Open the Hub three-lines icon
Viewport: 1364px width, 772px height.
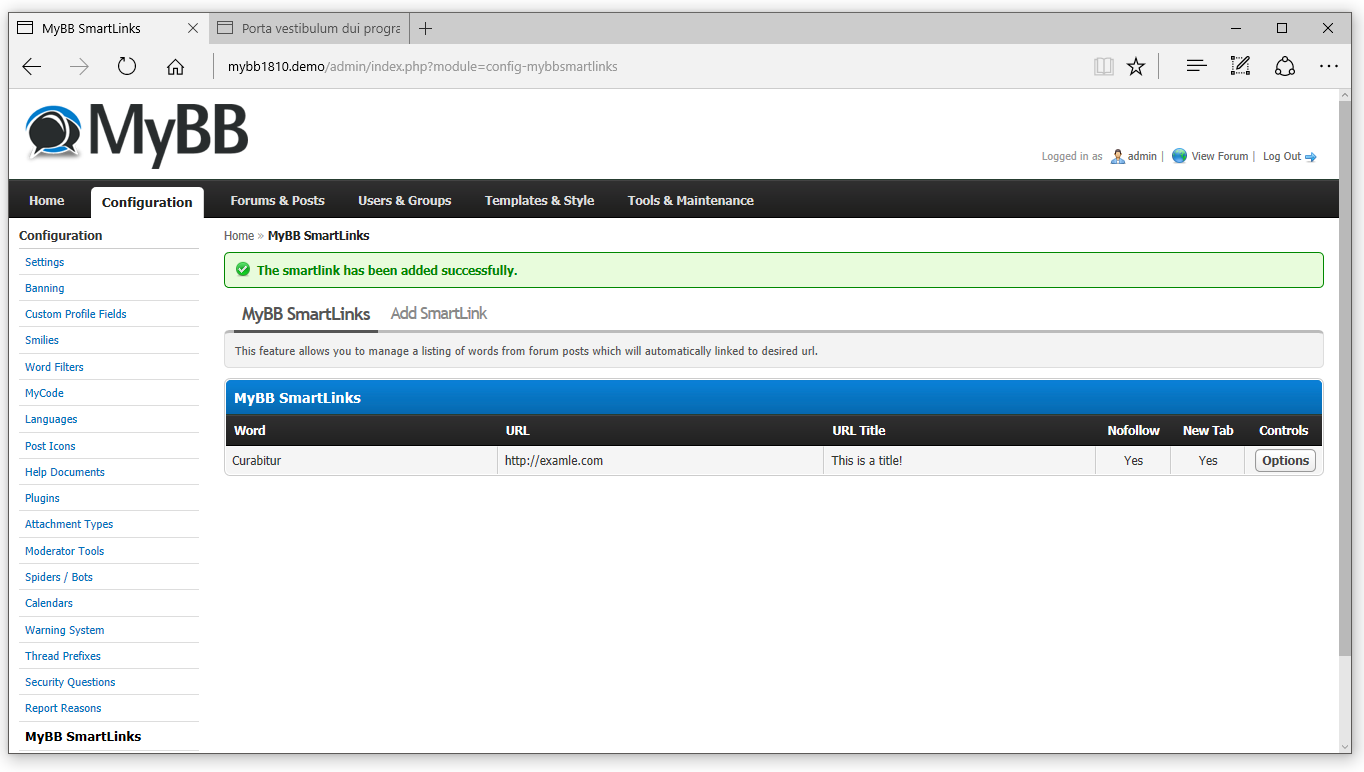1196,67
